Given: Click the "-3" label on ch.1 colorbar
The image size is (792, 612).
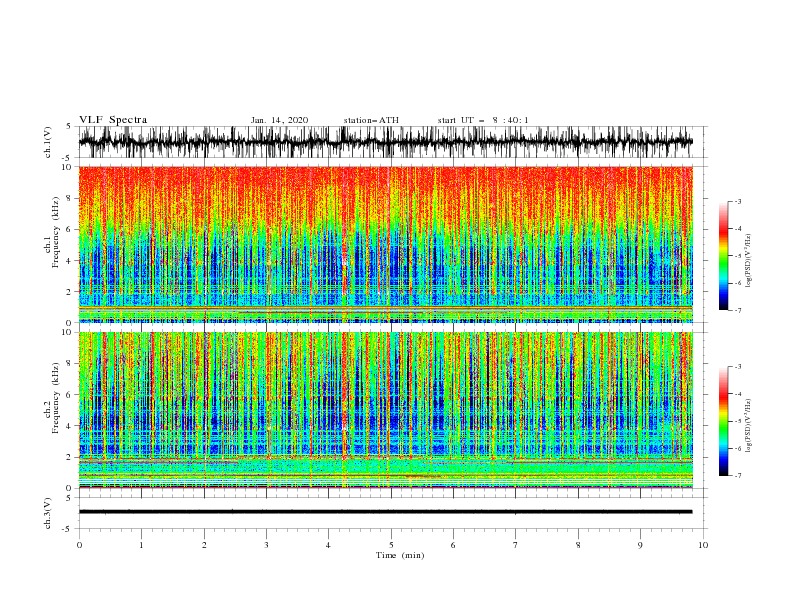Looking at the screenshot, I should click(x=738, y=201).
